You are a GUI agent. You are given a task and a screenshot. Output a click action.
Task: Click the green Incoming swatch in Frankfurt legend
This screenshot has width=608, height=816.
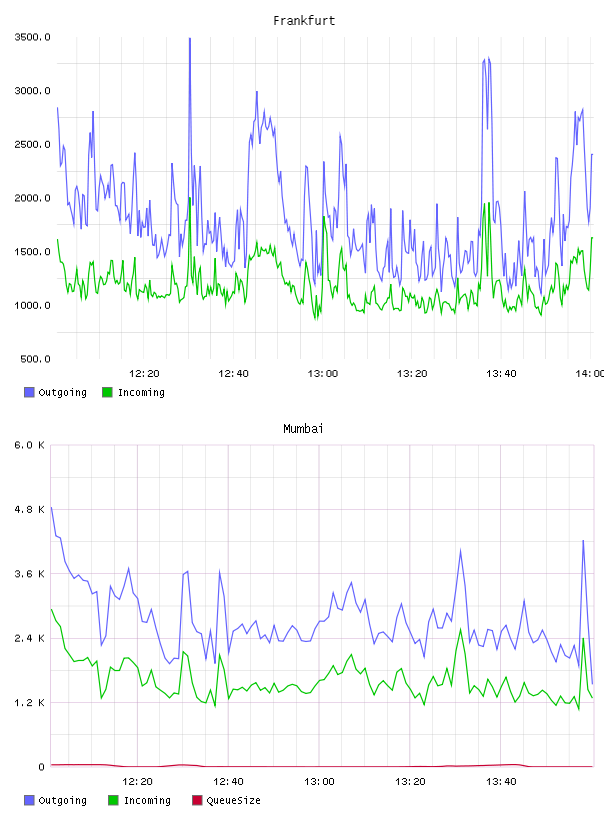click(x=107, y=392)
